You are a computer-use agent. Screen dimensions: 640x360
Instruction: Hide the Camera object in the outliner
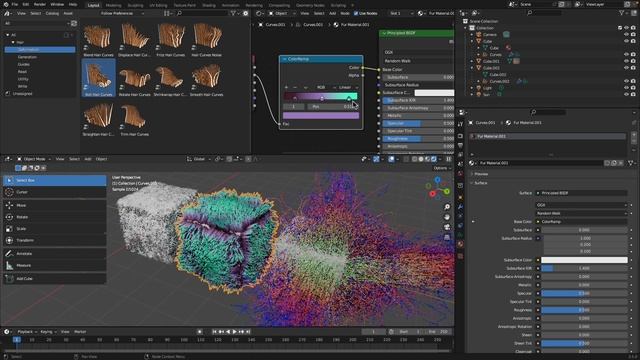click(x=627, y=35)
